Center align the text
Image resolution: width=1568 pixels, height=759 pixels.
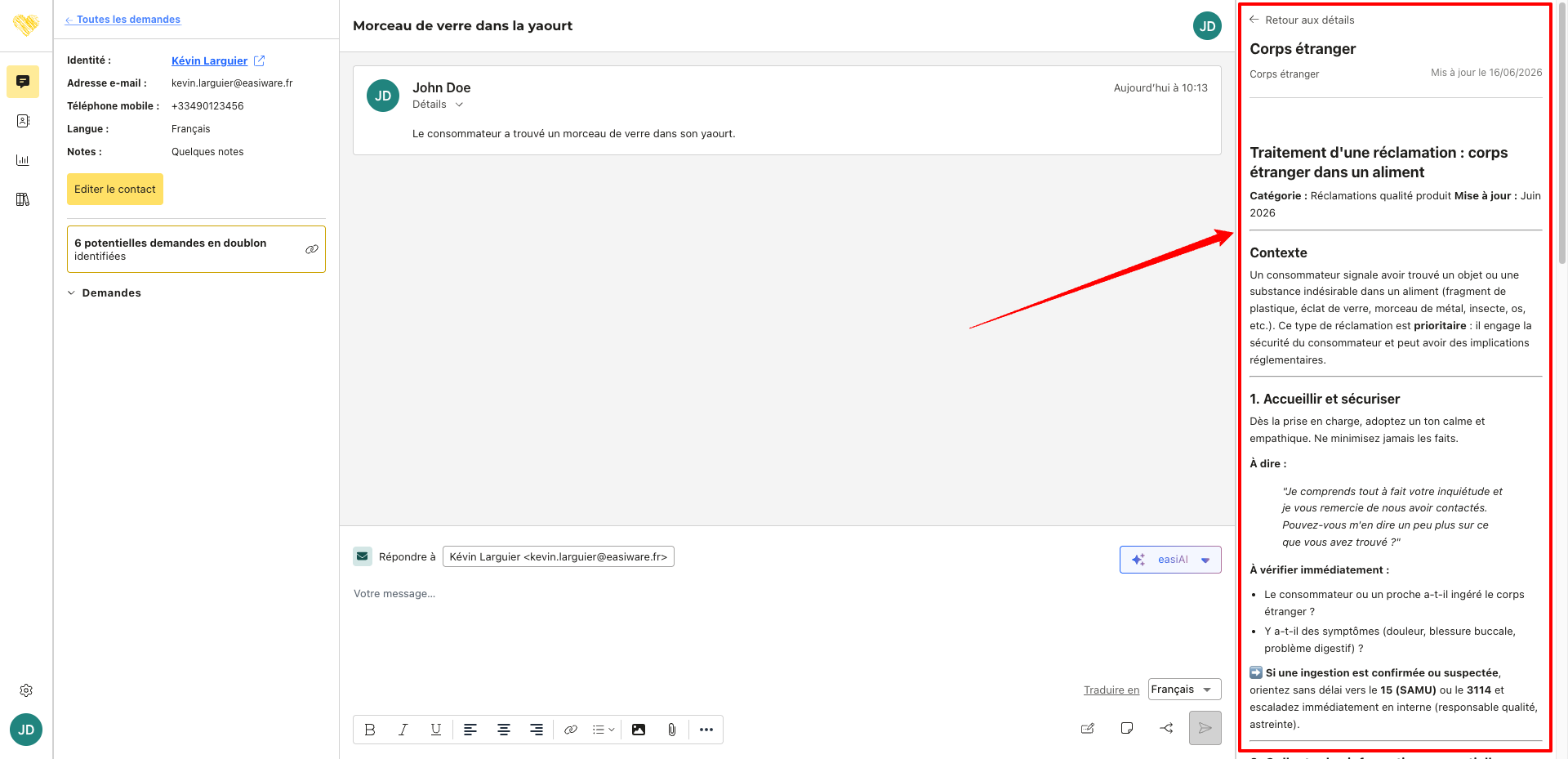[504, 730]
